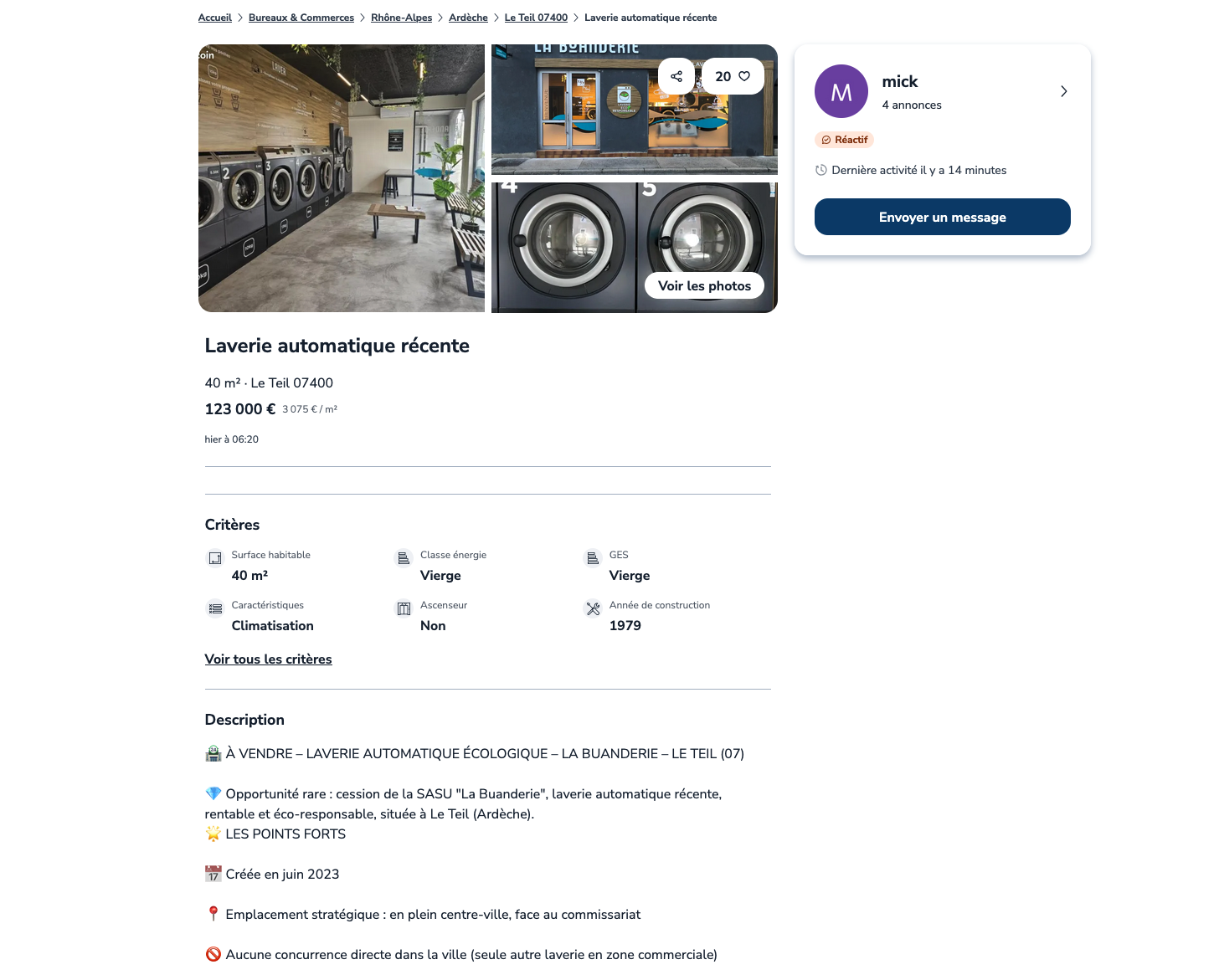Click the share icon on the photos
The image size is (1219, 980).
pos(676,76)
